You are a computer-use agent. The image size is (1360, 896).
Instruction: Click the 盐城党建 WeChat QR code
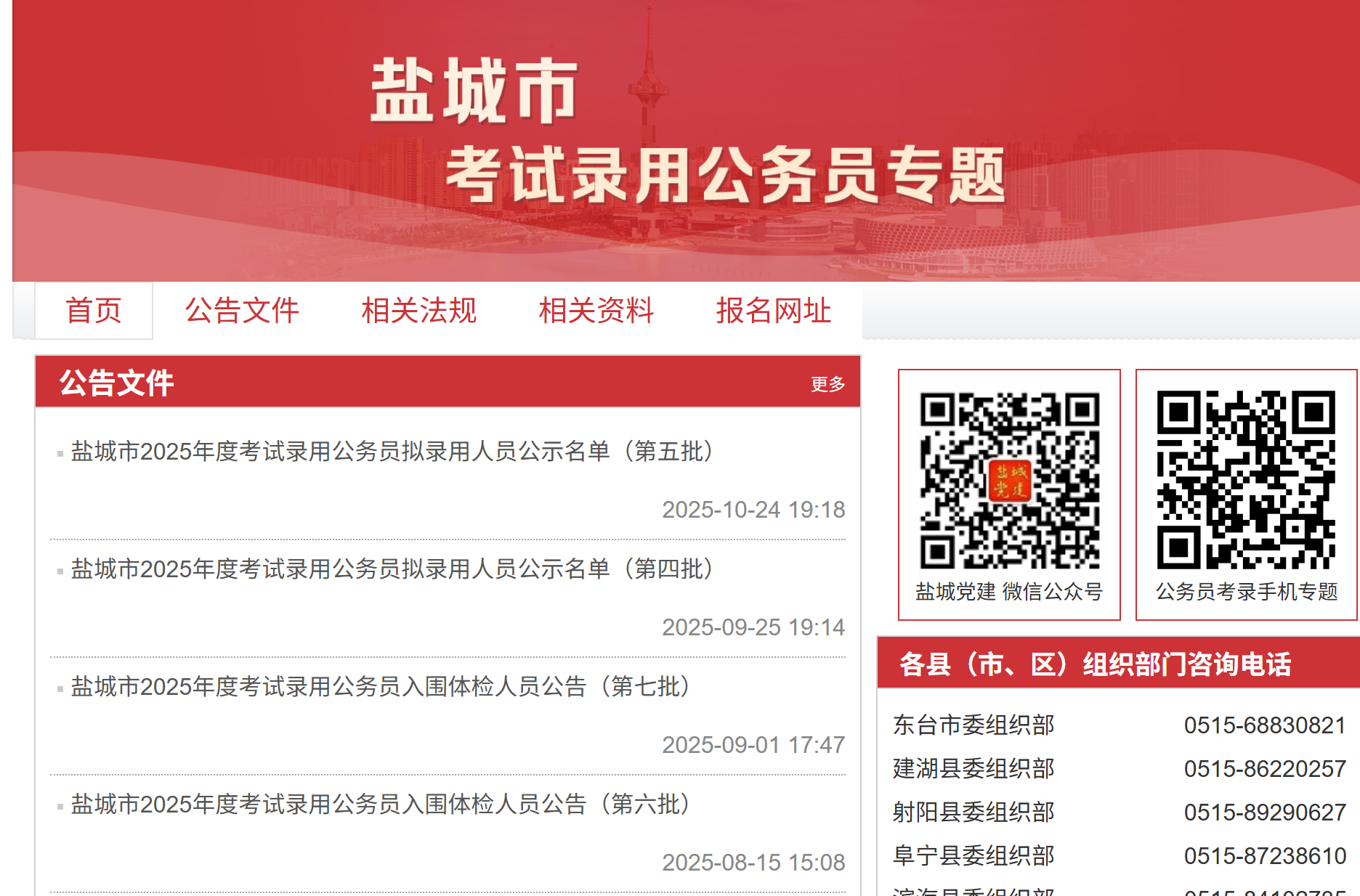[x=1009, y=481]
